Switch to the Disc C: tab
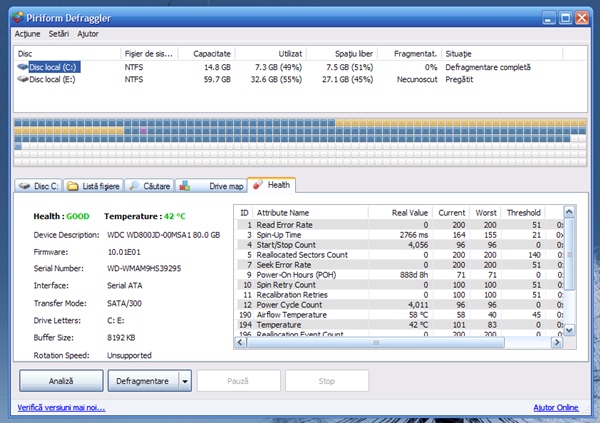Viewport: 600px width, 423px height. [38, 186]
